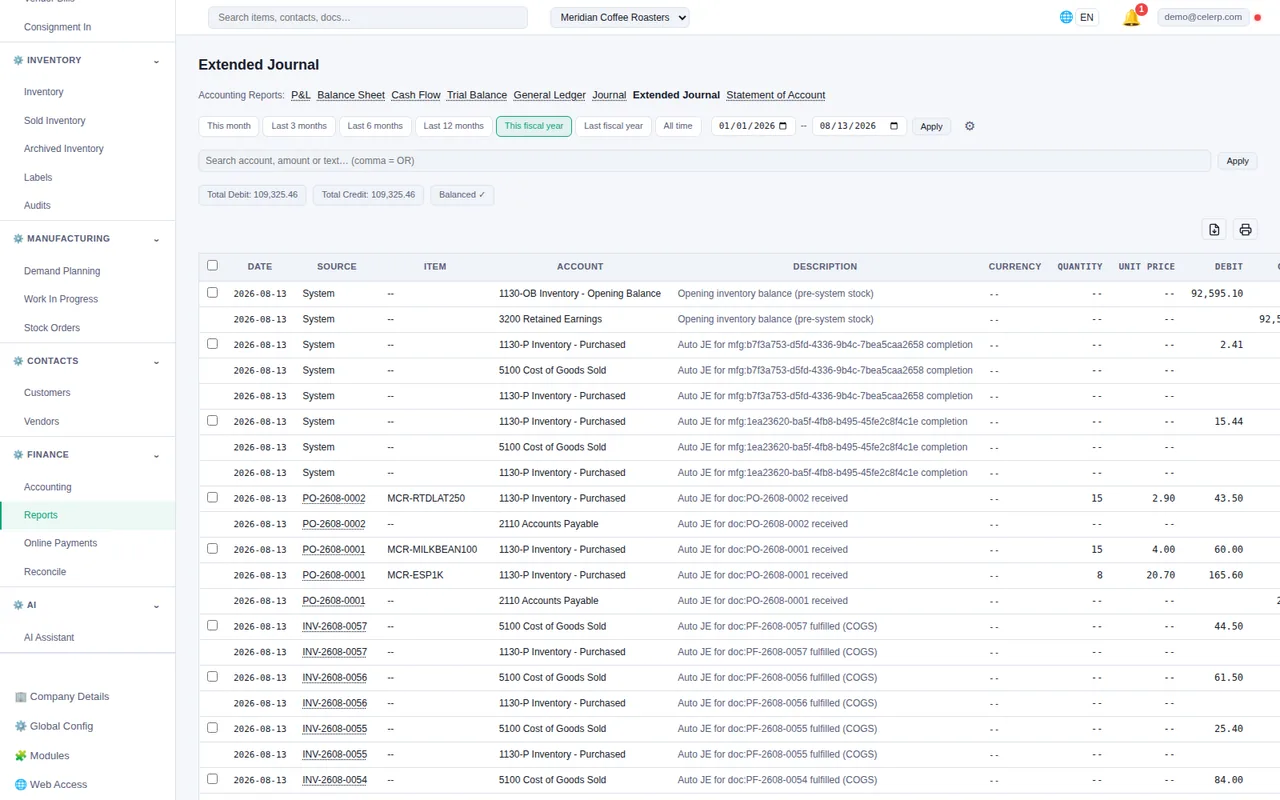Screen dimensions: 1280x800
Task: Check the first INV-2608-0056 row checkbox
Action: pyautogui.click(x=212, y=677)
